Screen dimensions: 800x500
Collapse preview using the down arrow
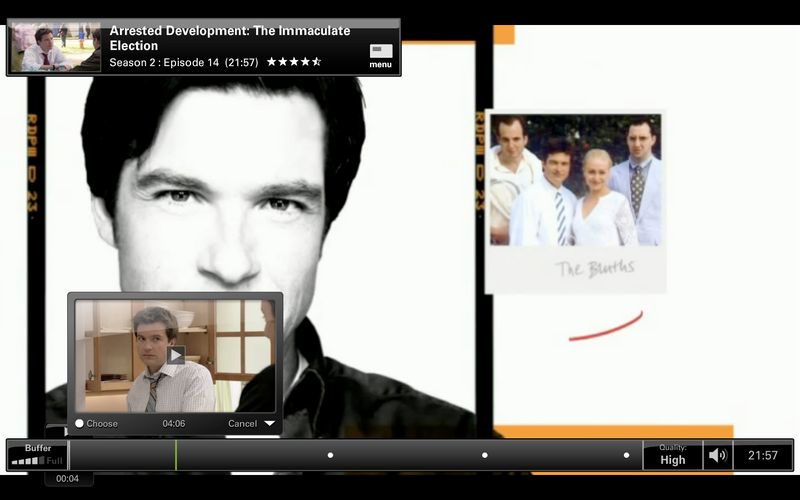pyautogui.click(x=270, y=423)
